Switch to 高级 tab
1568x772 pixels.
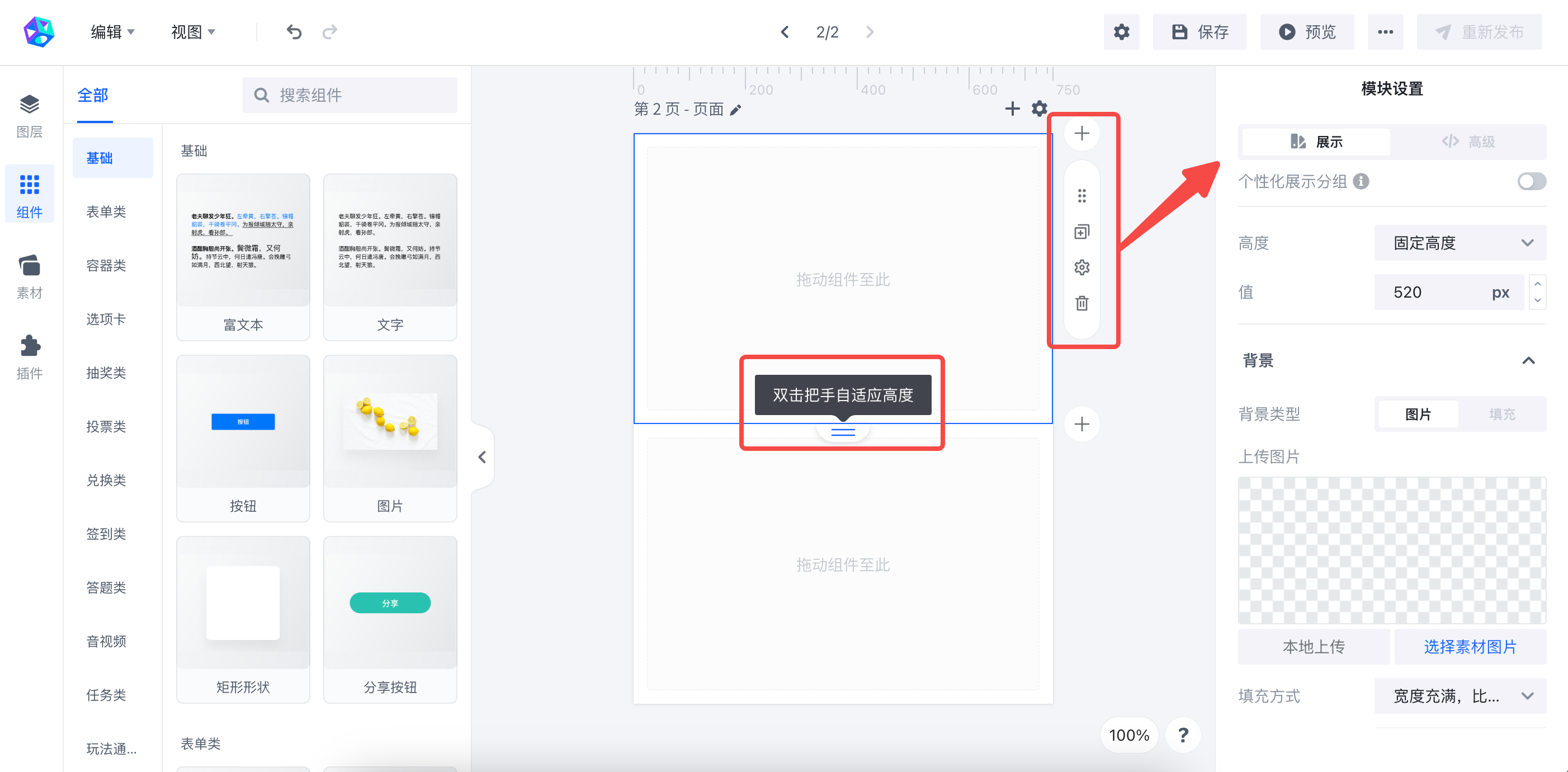[1467, 142]
